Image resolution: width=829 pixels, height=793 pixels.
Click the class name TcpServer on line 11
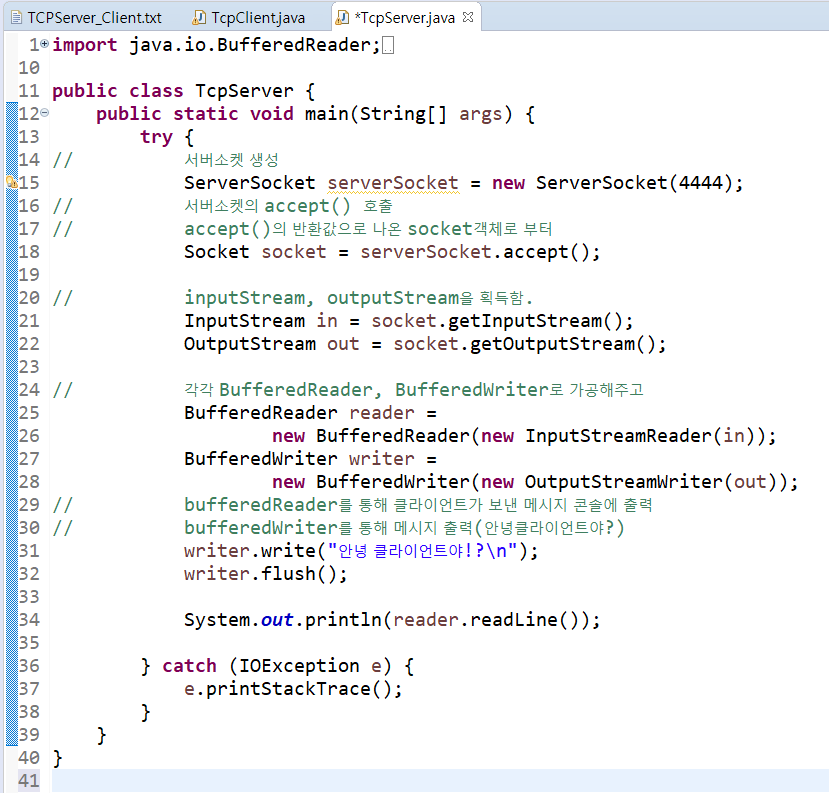click(244, 91)
